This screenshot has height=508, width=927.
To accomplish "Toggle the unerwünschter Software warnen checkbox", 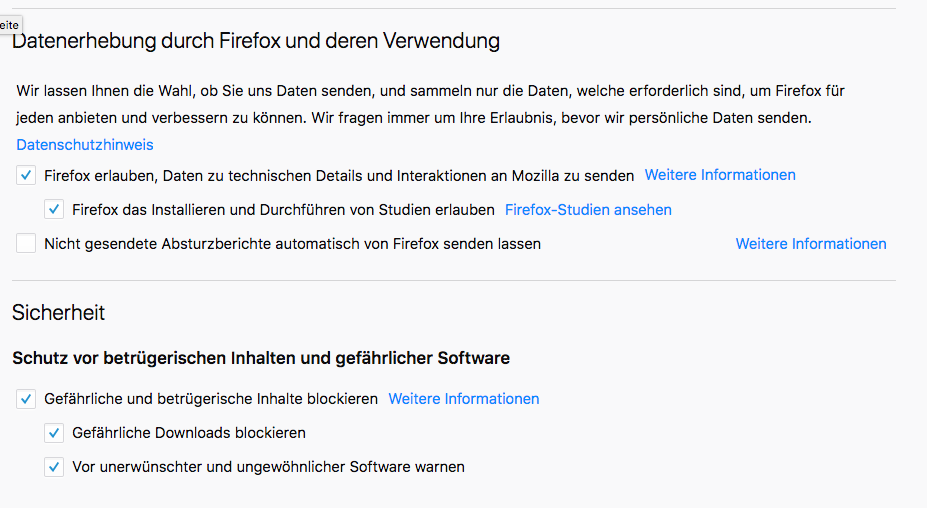I will pos(54,467).
